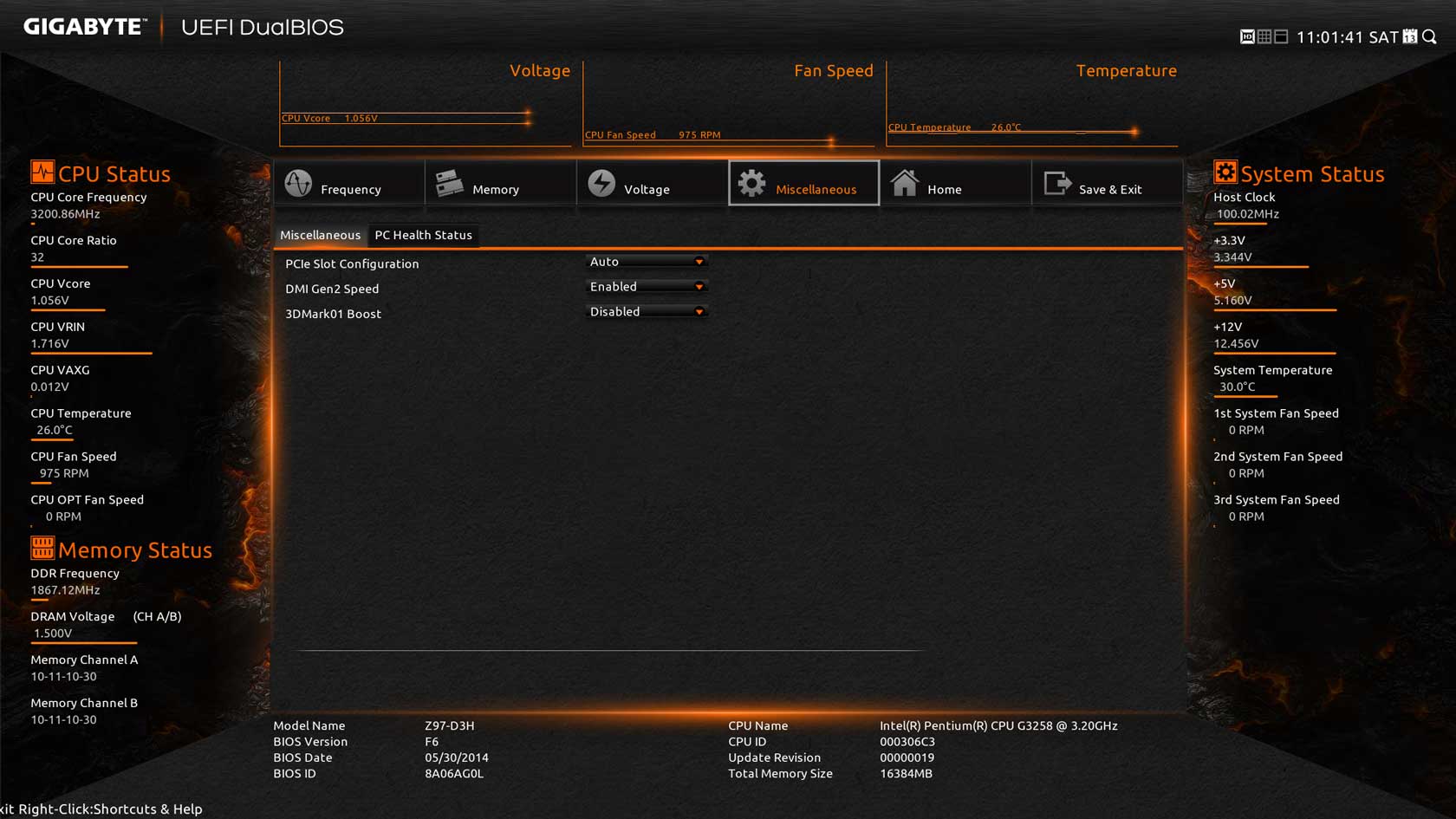Screen dimensions: 1456x819
Task: Open Save & Exit
Action: 1107,184
